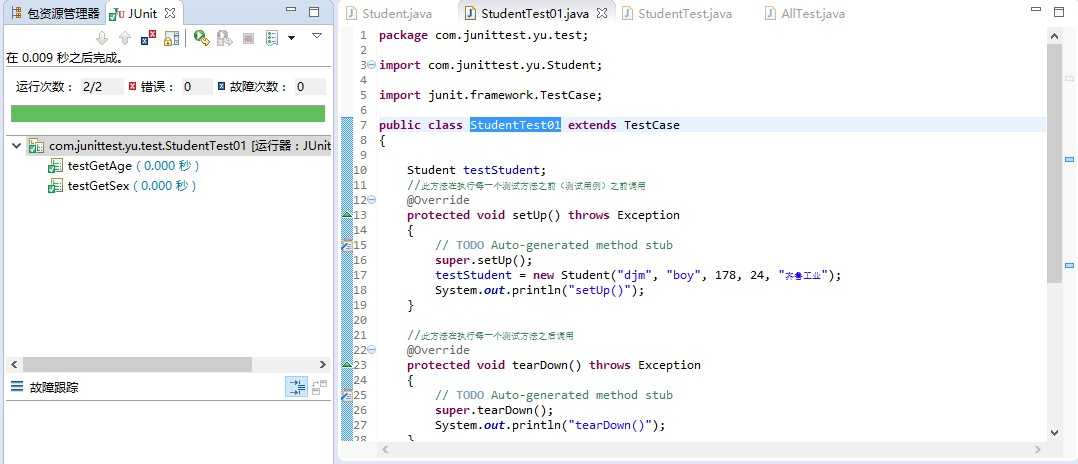The height and width of the screenshot is (464, 1078).
Task: Open the StudentTest.java editor tab
Action: click(x=678, y=14)
